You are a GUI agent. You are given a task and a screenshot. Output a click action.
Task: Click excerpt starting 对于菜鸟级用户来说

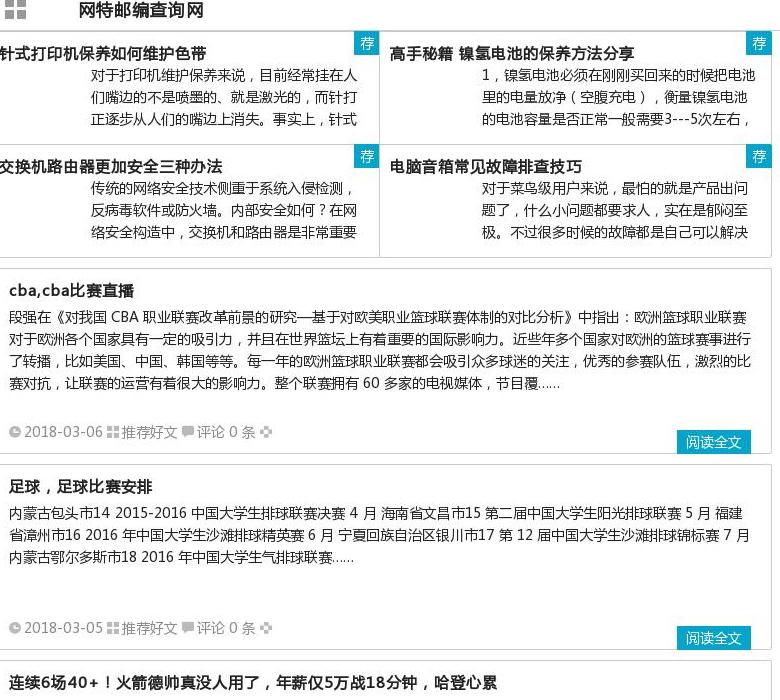coord(615,210)
